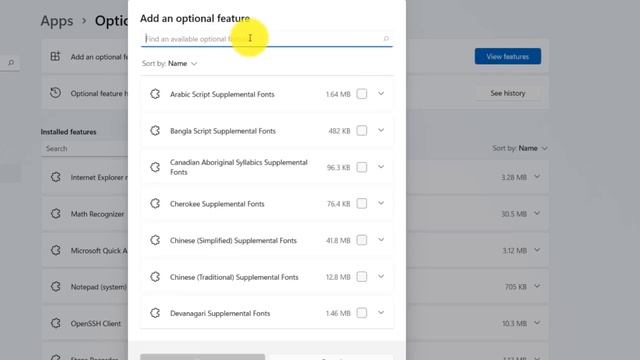Click the Math Recognizer feature icon
Screen dimensions: 640x360
click(x=56, y=213)
